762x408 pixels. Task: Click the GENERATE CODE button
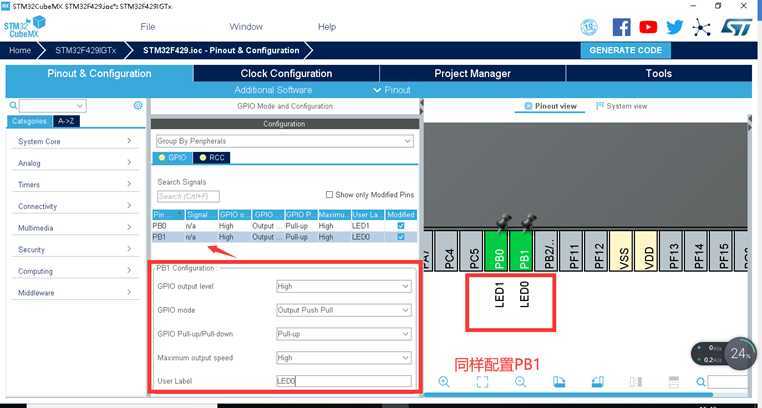point(625,51)
